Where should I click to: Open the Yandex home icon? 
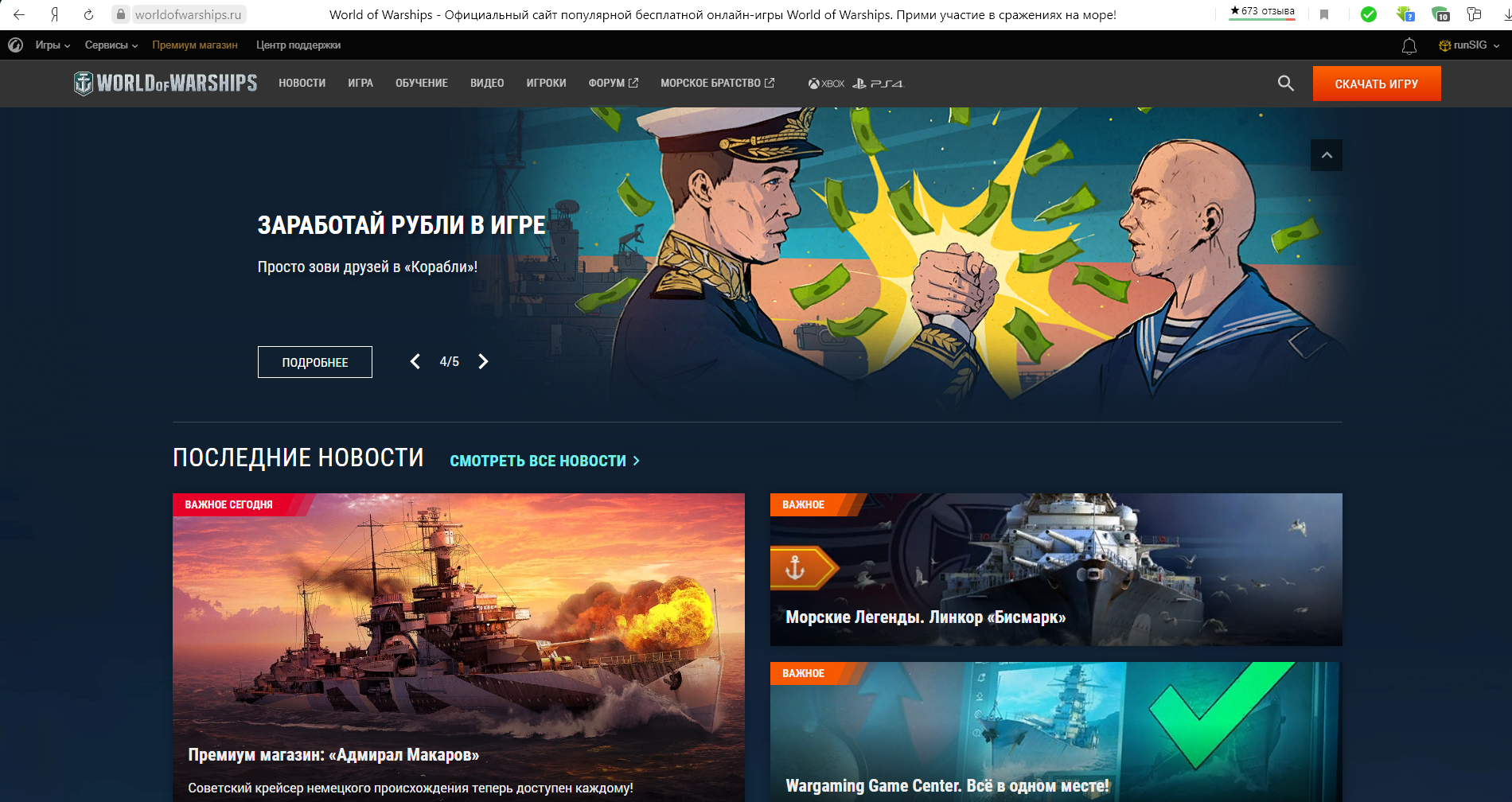pos(54,14)
